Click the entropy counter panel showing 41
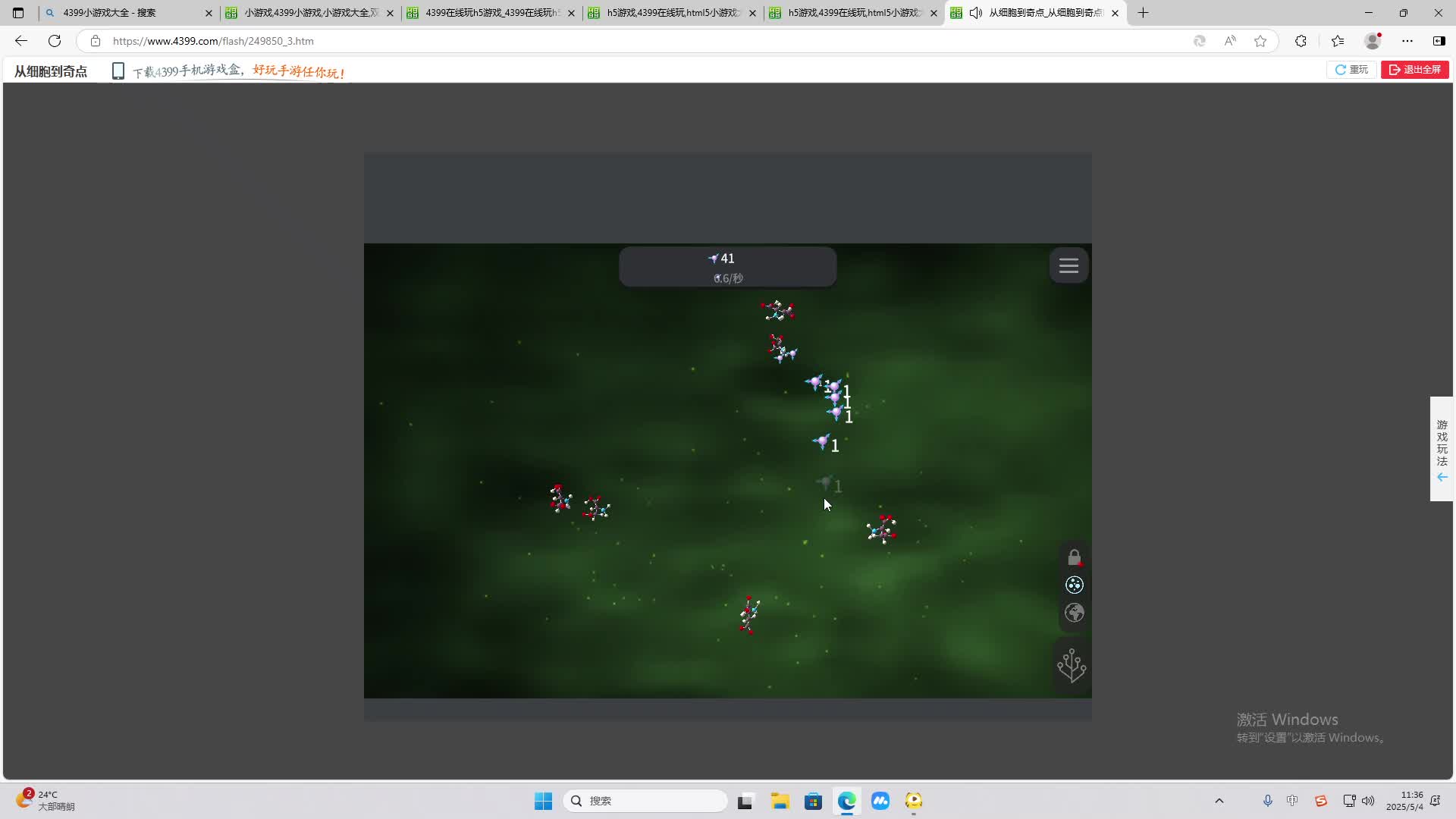Screen dimensions: 1456x819 tap(727, 266)
